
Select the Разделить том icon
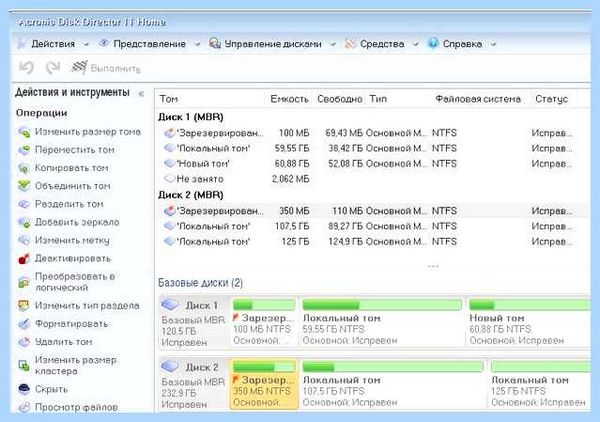24,204
